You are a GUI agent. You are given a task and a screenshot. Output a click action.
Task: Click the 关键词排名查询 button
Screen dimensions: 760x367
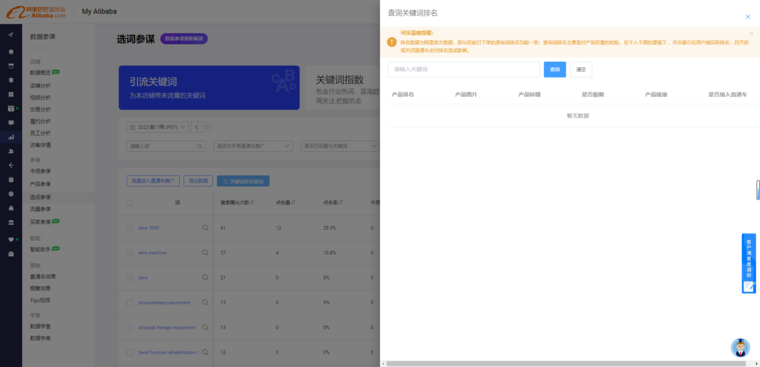pos(243,181)
